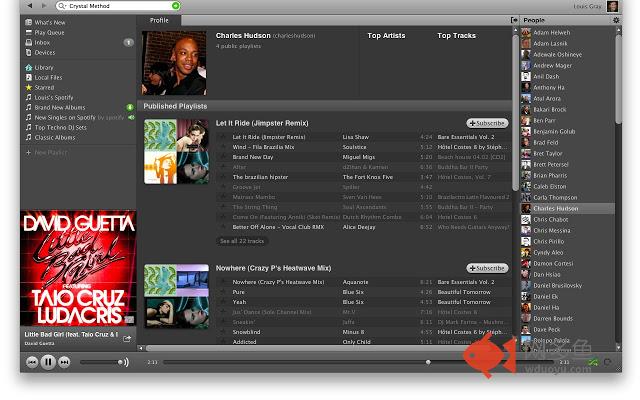The width and height of the screenshot is (640, 400).
Task: Open Top Artists section
Action: (x=386, y=36)
